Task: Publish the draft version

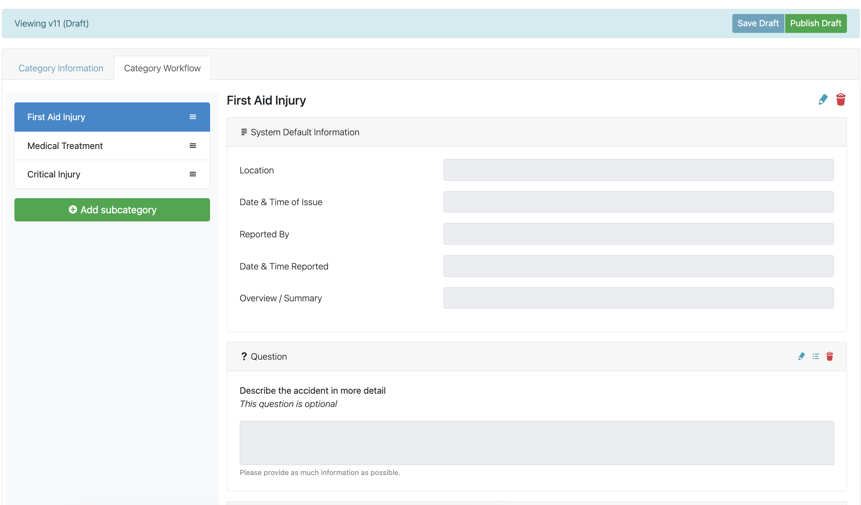Action: pos(815,23)
